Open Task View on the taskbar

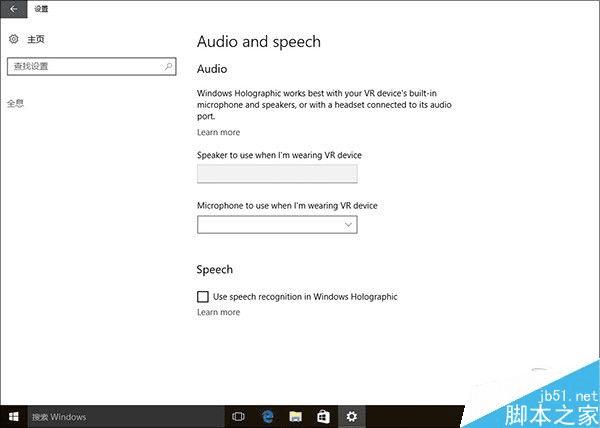tap(238, 417)
